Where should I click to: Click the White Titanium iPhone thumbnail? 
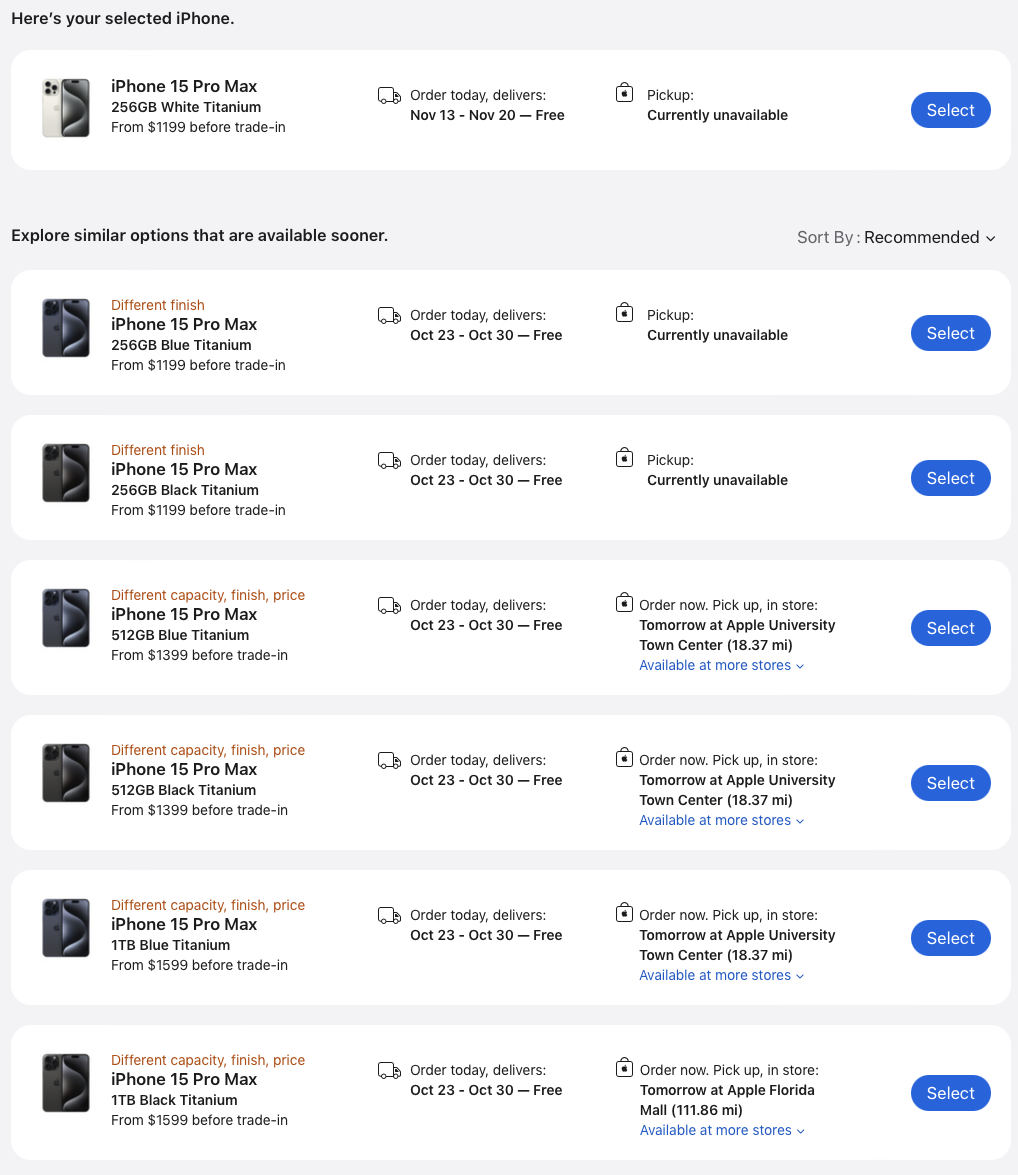pyautogui.click(x=66, y=108)
